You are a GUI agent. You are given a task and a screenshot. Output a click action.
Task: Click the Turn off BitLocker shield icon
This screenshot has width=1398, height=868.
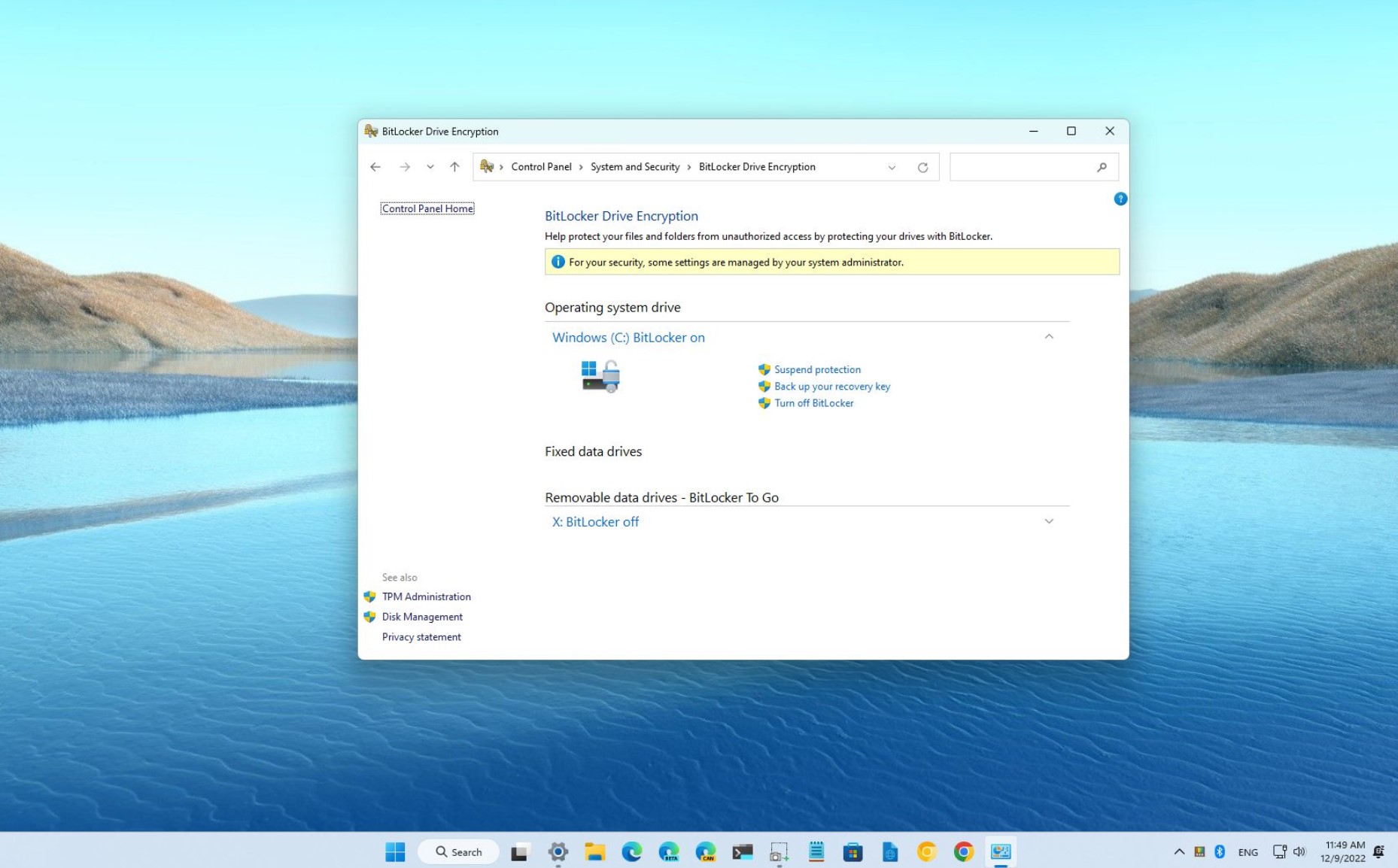[764, 403]
